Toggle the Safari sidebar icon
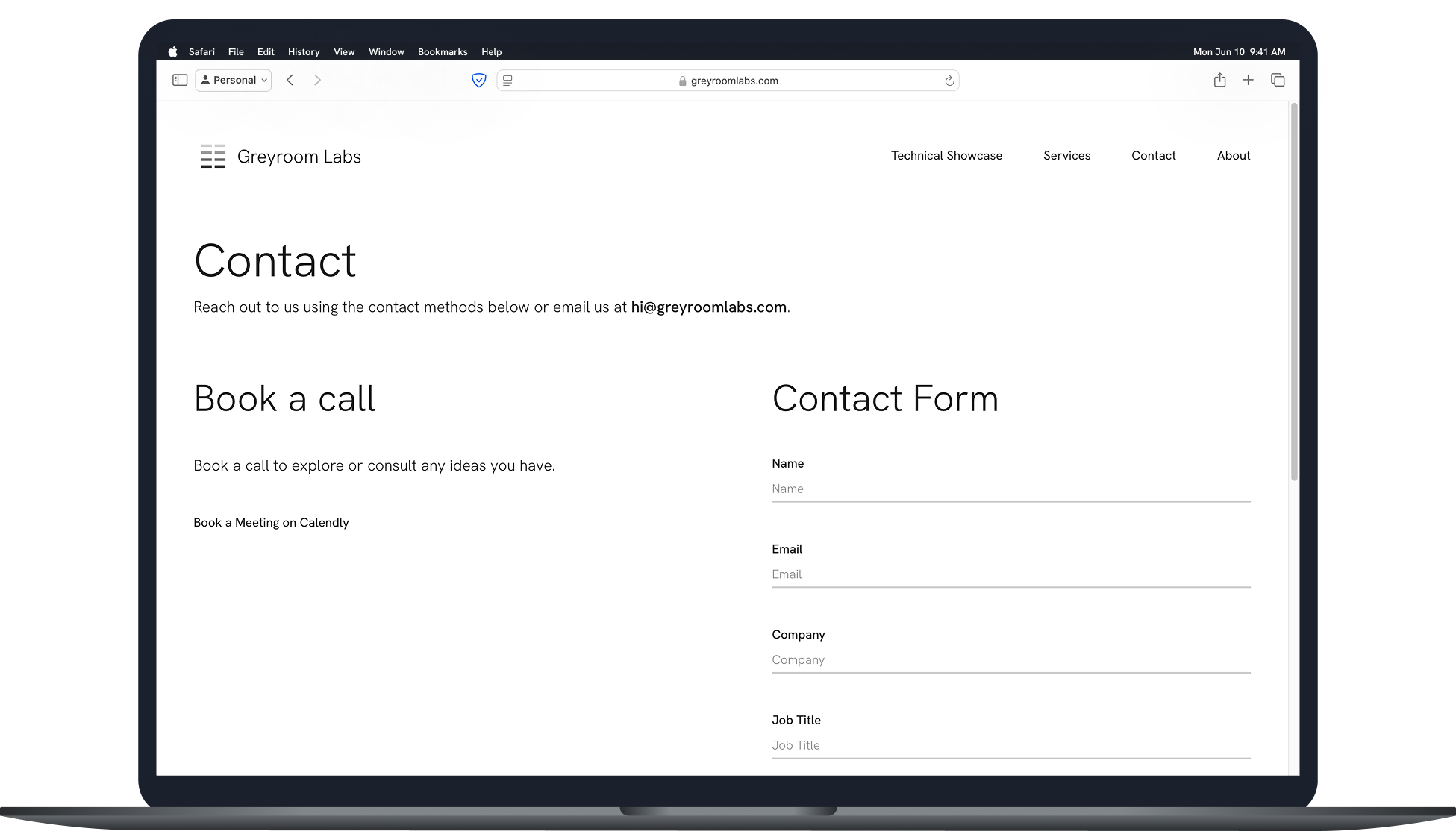Screen dimensions: 1456x831 click(x=180, y=80)
